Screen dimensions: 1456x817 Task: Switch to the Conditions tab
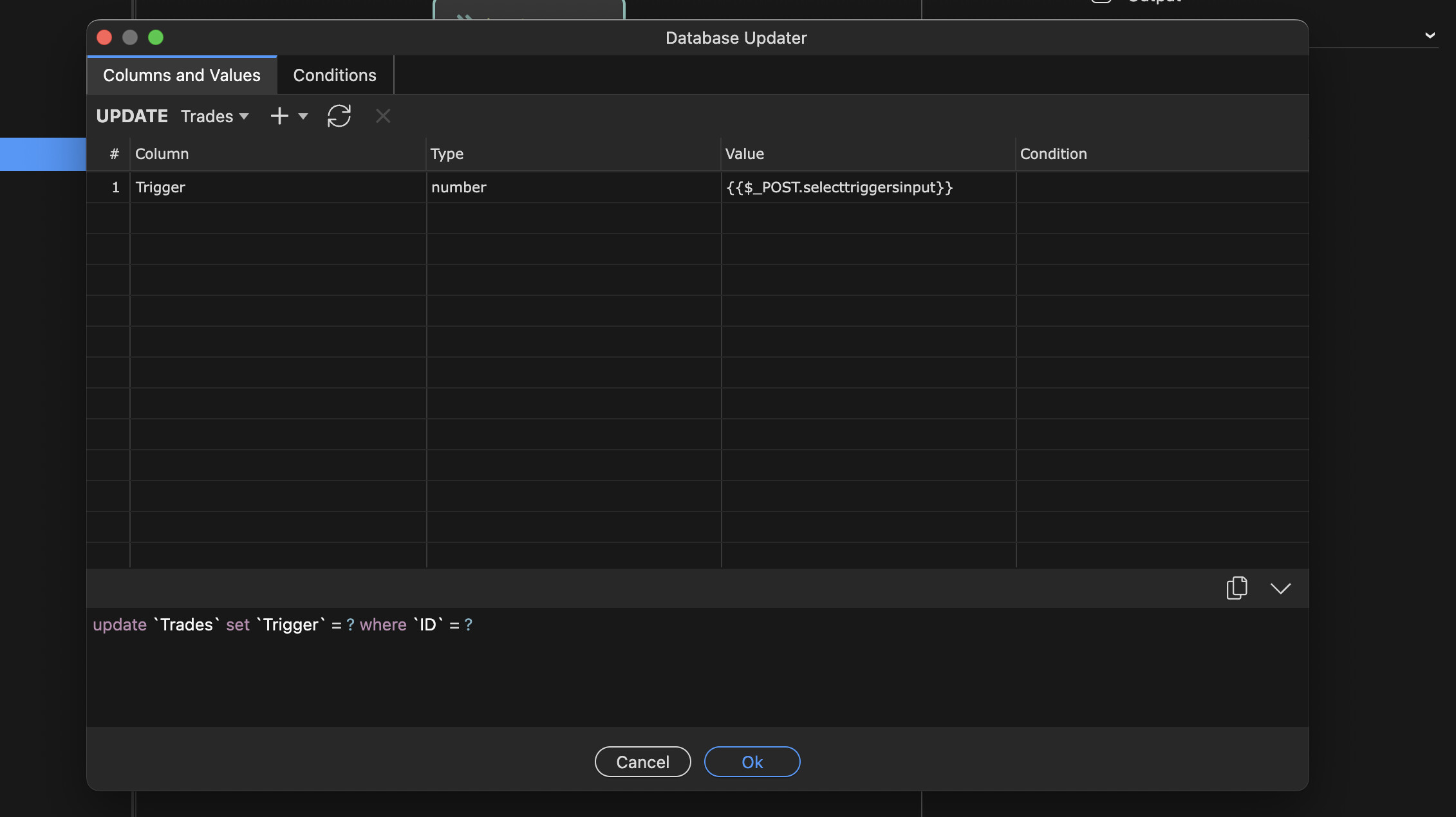(334, 75)
